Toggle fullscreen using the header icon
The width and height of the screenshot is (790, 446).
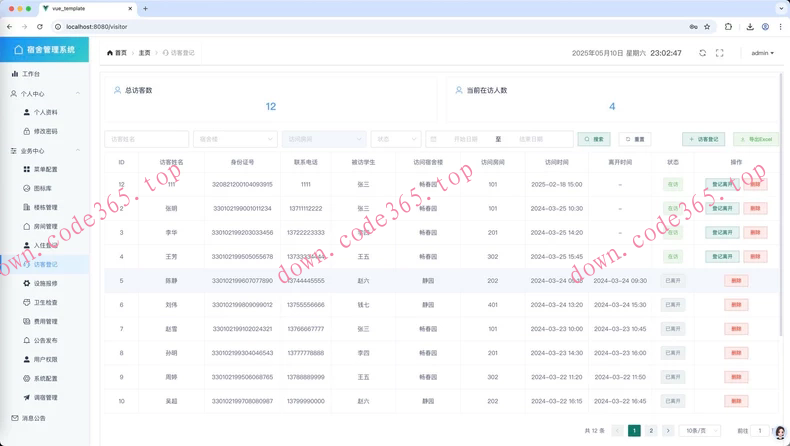[x=719, y=53]
